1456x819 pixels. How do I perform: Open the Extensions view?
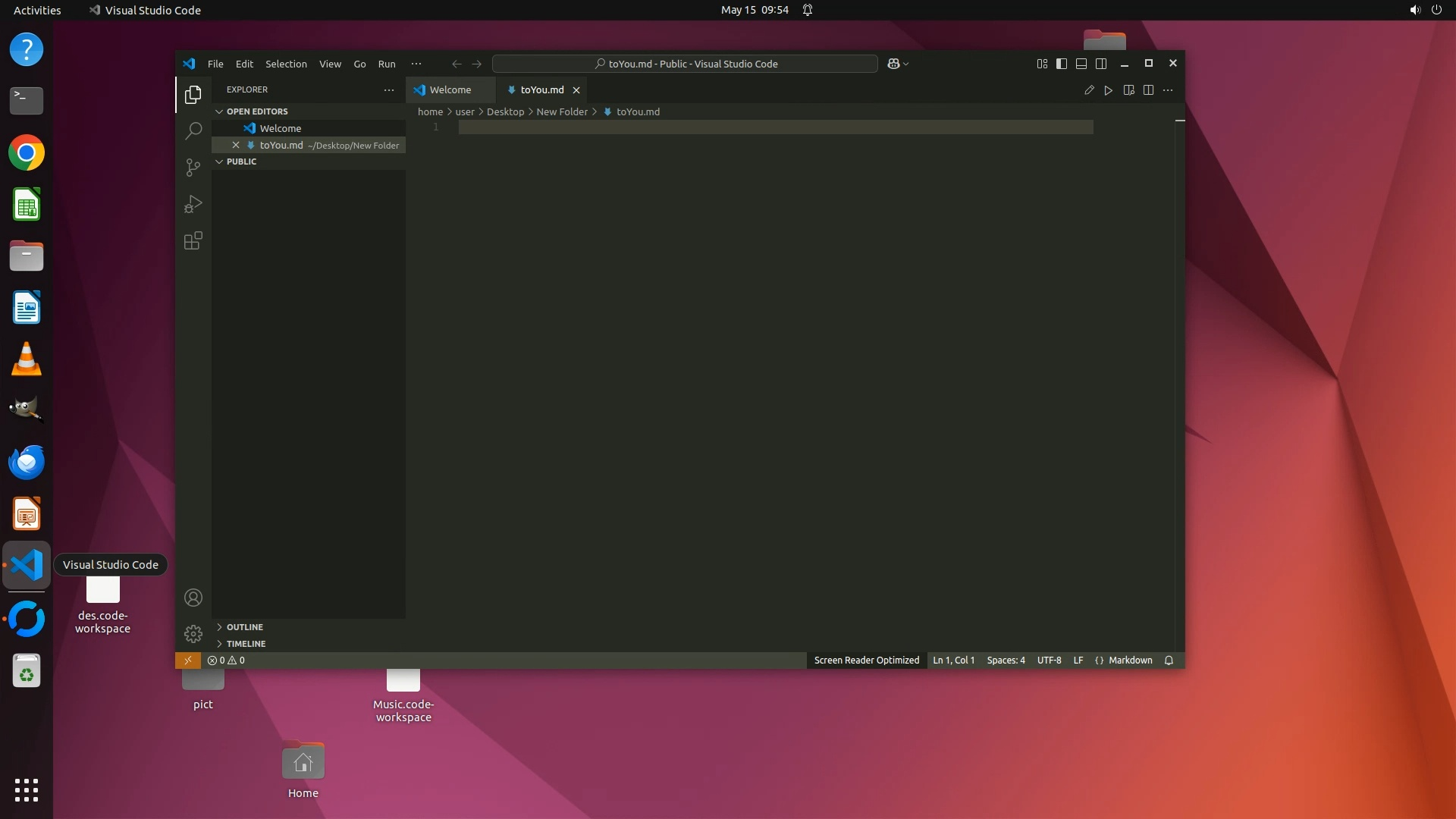click(x=193, y=241)
